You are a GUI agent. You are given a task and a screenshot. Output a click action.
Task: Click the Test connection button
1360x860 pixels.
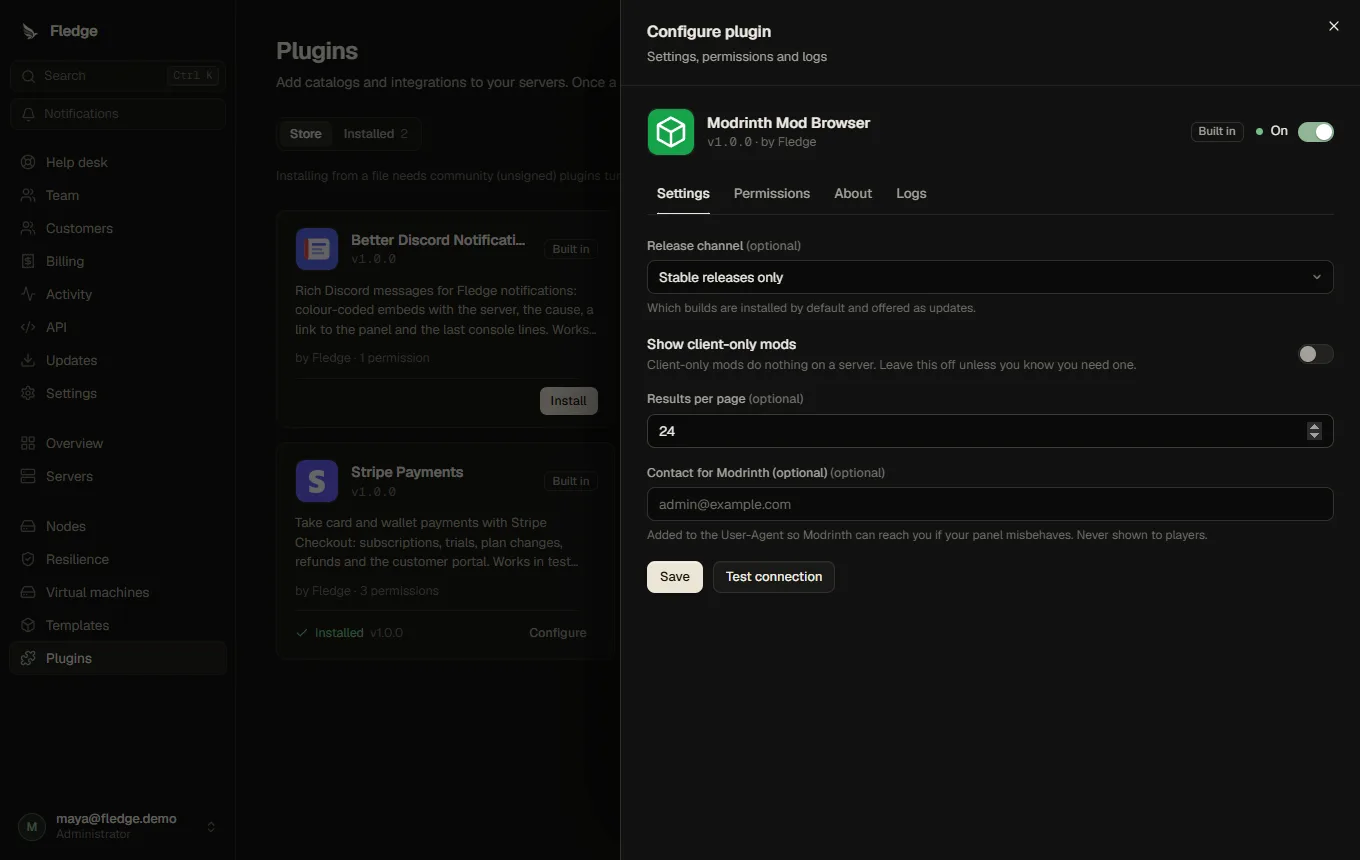click(x=774, y=577)
